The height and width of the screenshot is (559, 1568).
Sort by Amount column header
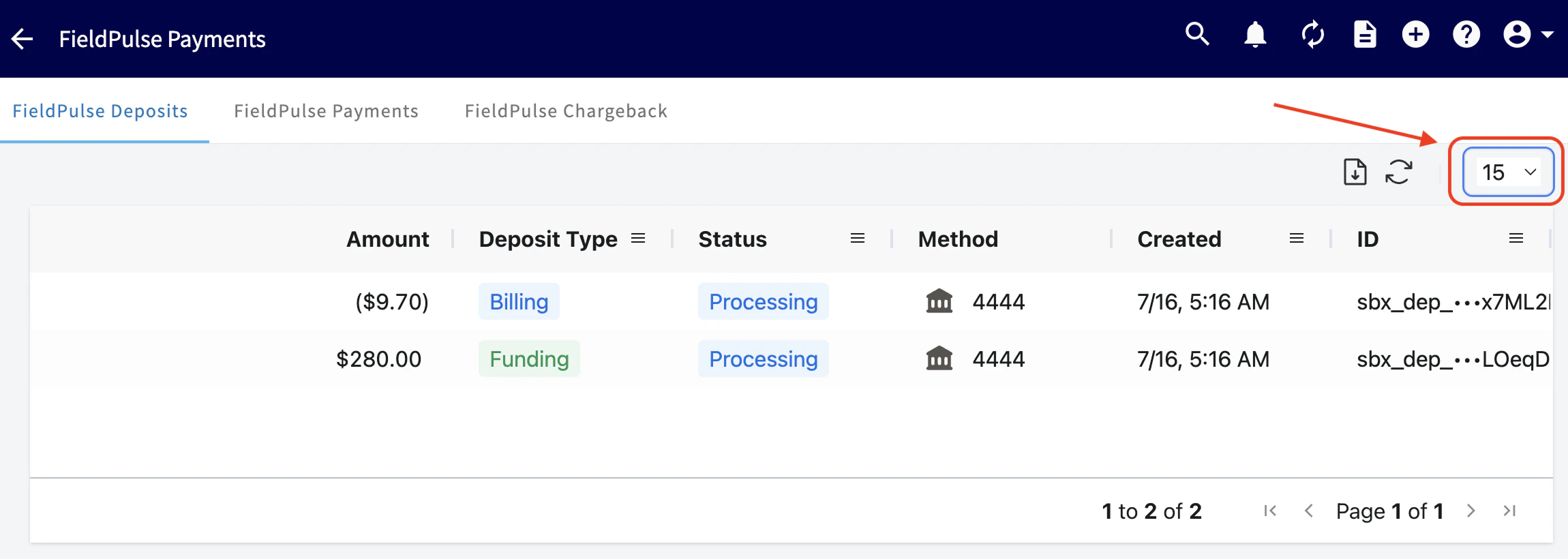click(387, 239)
